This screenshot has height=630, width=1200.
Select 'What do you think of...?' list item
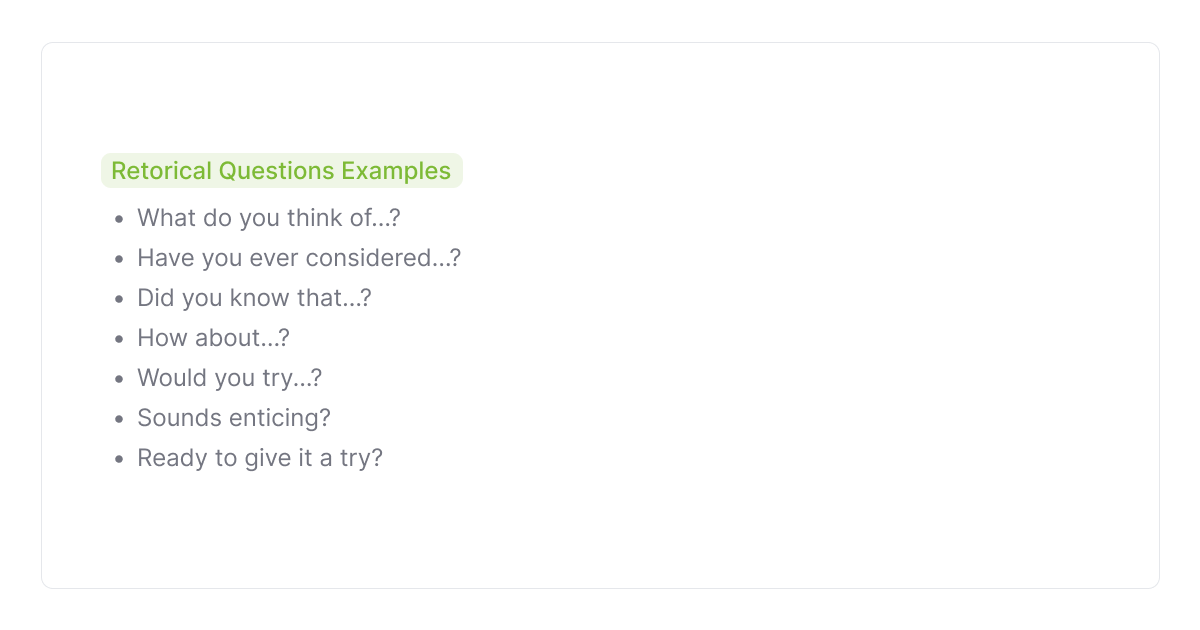click(268, 218)
